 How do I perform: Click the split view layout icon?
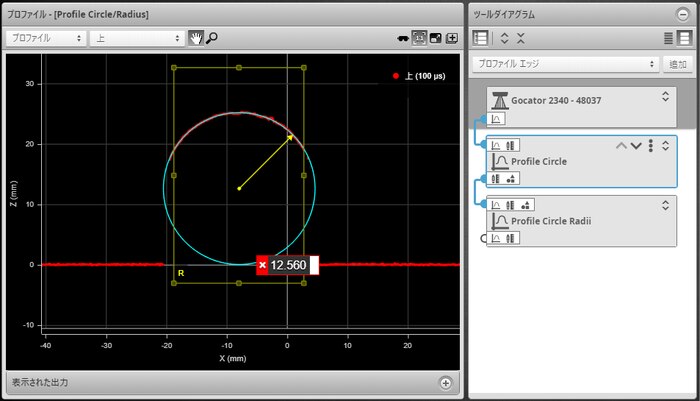436,38
